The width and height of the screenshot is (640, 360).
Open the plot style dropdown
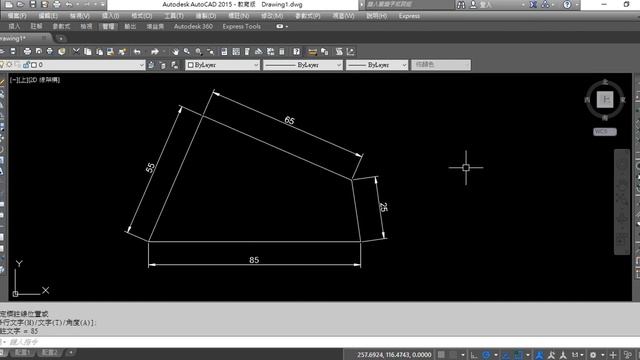pos(441,65)
